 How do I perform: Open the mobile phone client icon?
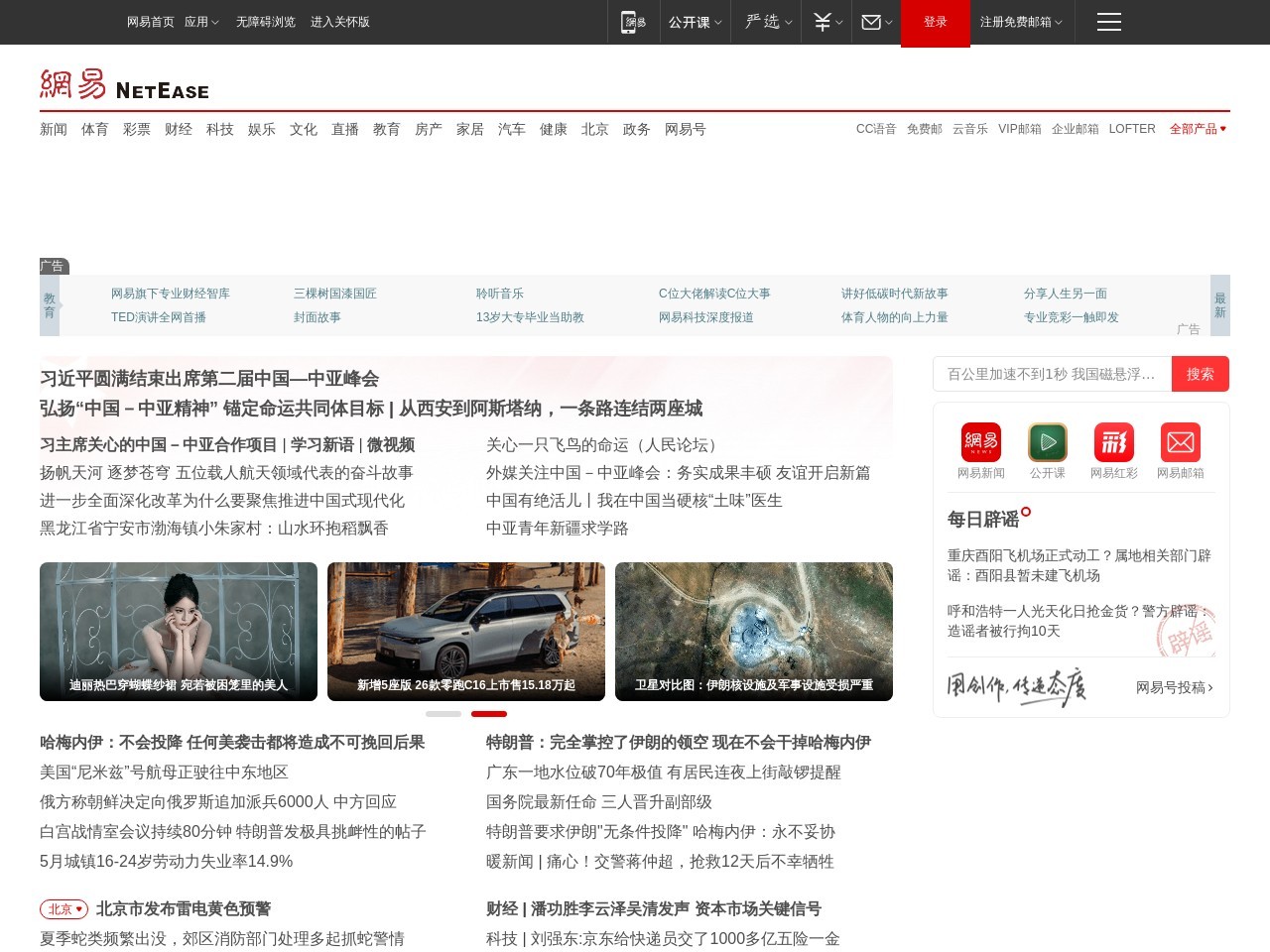[633, 22]
